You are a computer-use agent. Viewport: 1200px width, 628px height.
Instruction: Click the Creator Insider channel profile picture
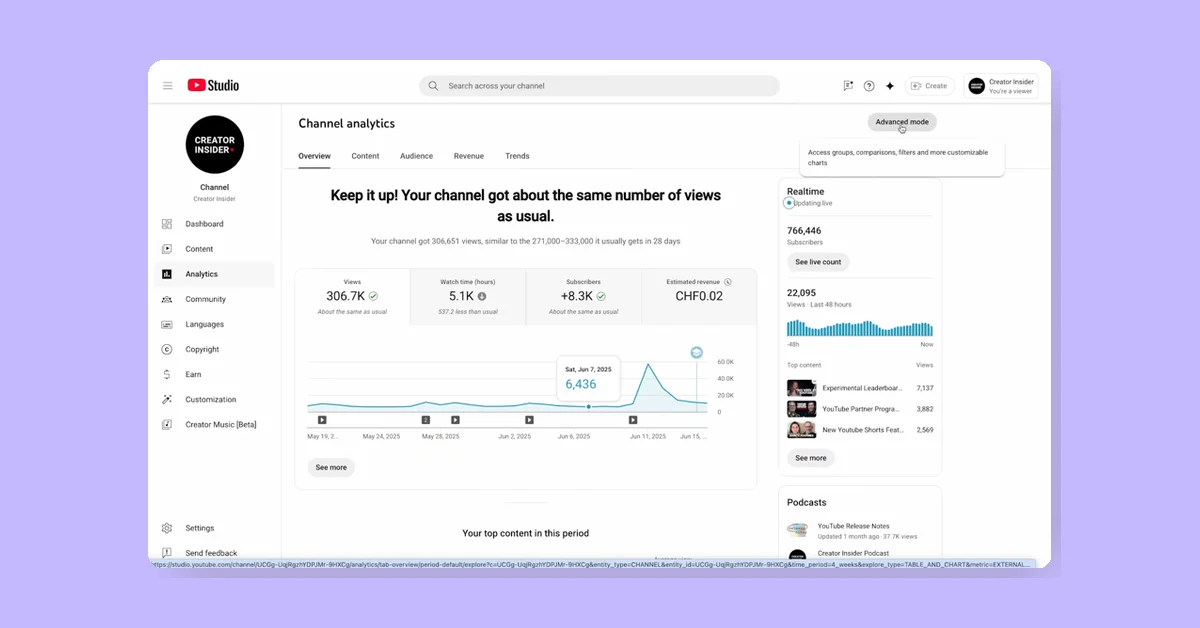point(215,145)
